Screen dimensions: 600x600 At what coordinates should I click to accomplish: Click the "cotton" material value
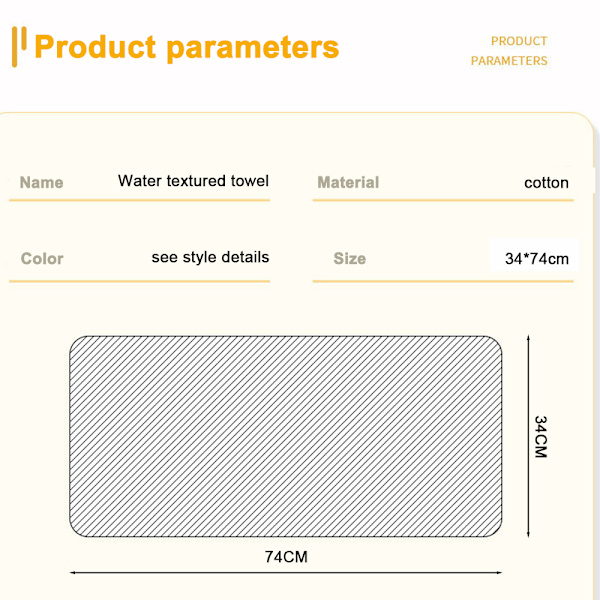pyautogui.click(x=546, y=183)
